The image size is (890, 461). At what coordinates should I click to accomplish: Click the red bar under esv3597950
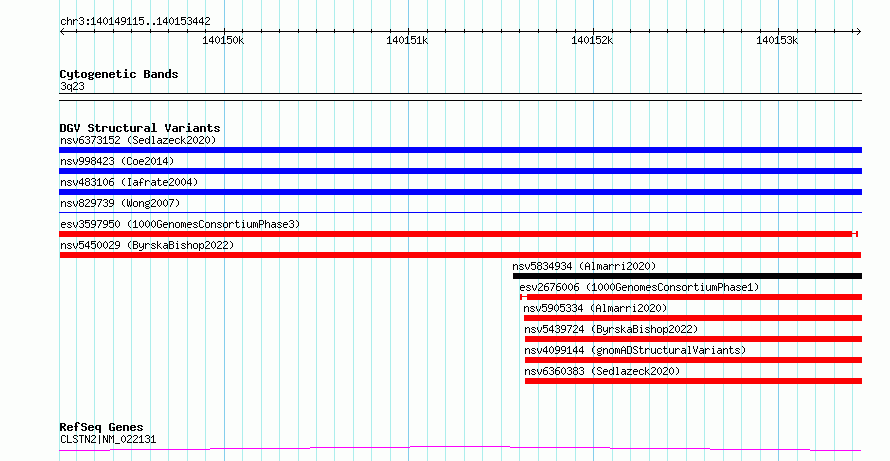click(x=458, y=234)
